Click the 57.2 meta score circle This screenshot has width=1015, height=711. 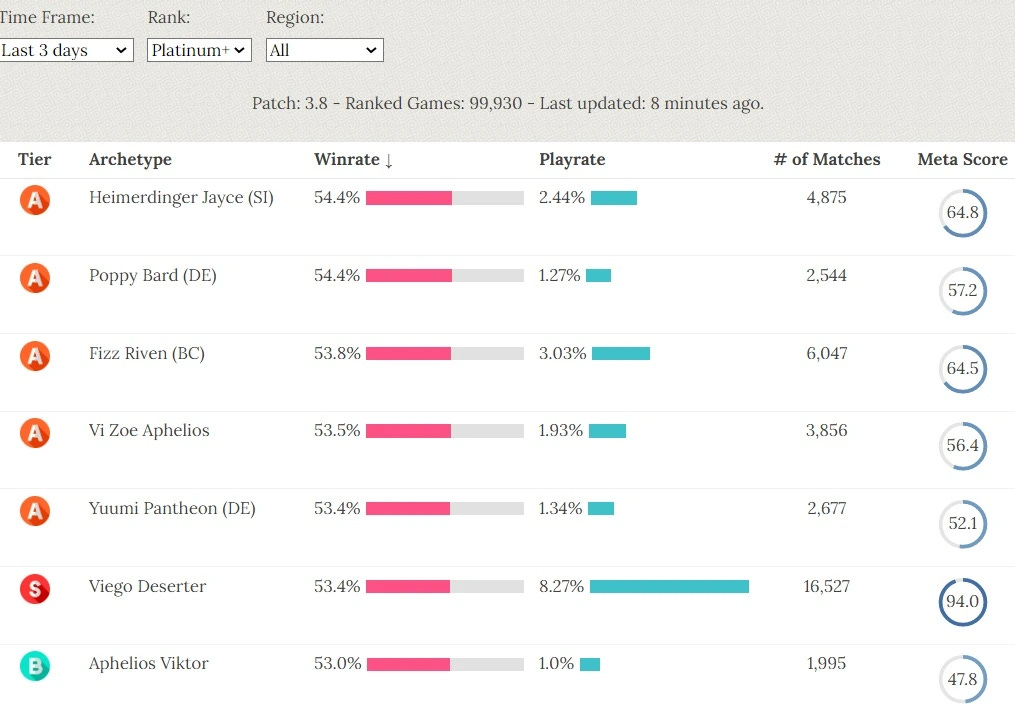point(963,290)
